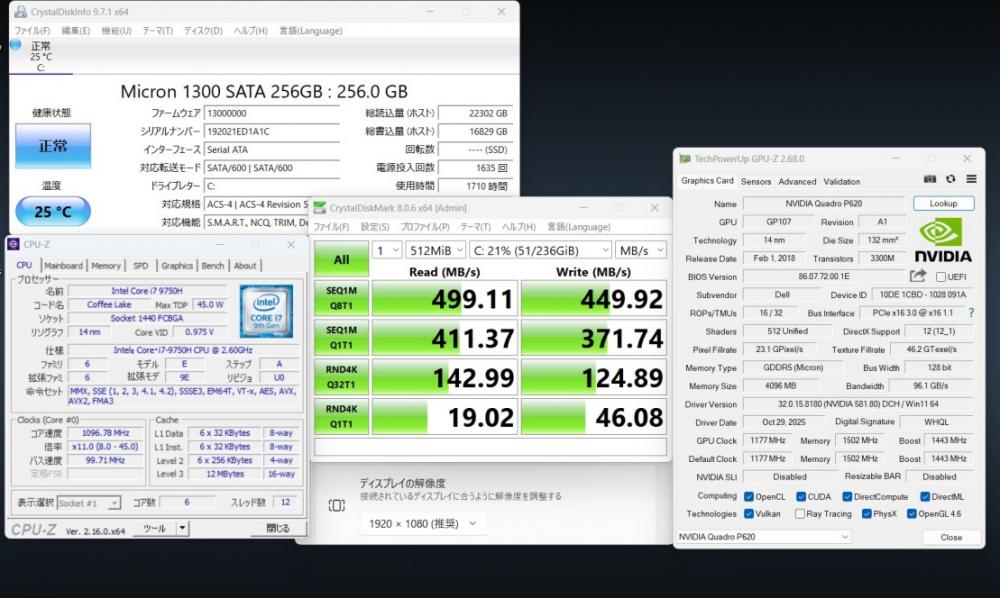Click the GPU-Z refresh icon
Viewport: 1000px width, 598px height.
(x=950, y=181)
